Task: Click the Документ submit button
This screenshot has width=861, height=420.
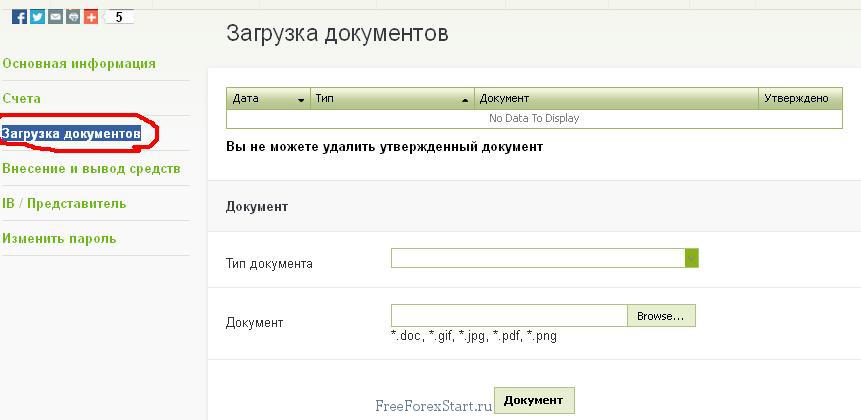Action: (x=534, y=400)
